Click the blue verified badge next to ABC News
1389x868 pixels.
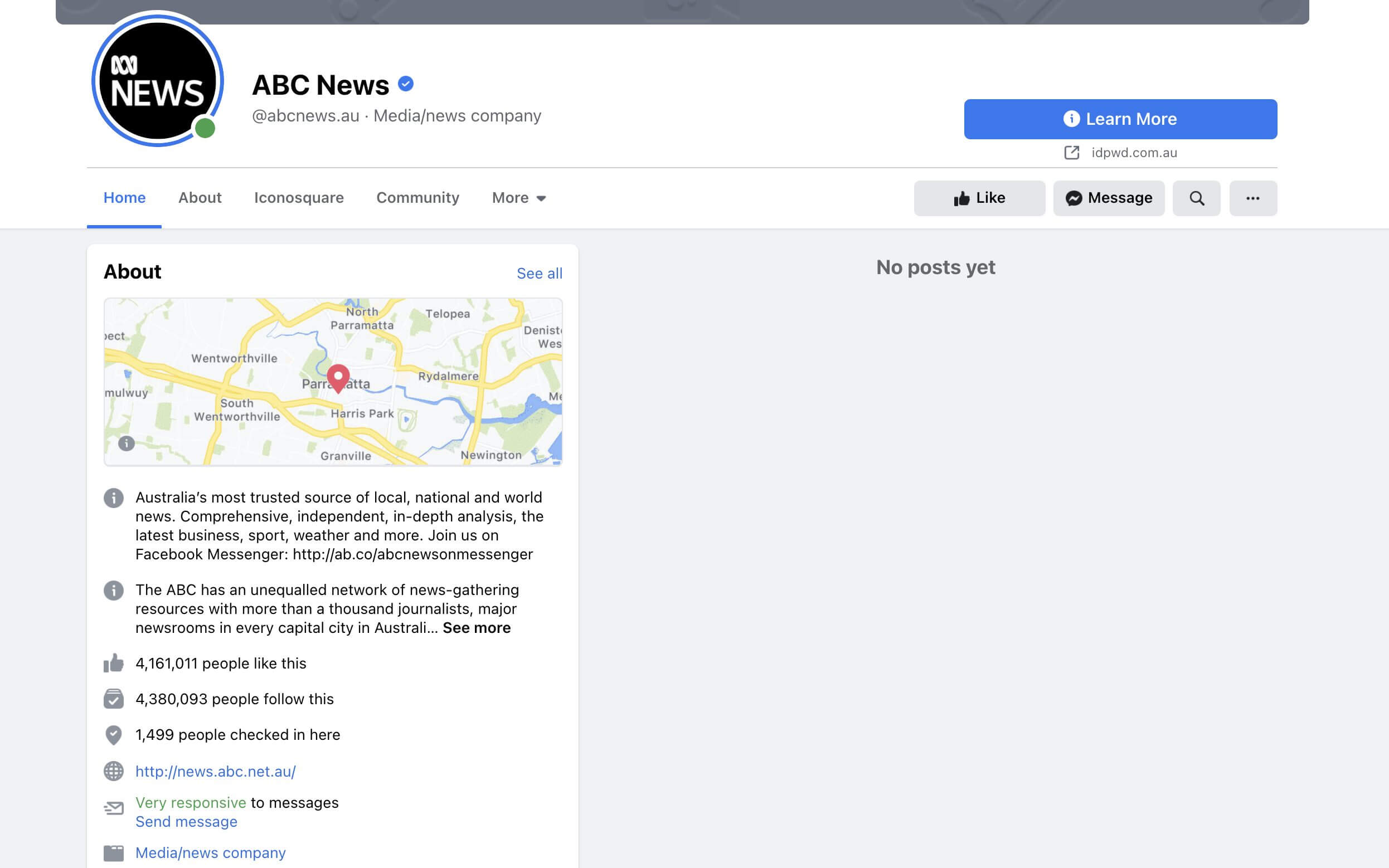pyautogui.click(x=406, y=84)
